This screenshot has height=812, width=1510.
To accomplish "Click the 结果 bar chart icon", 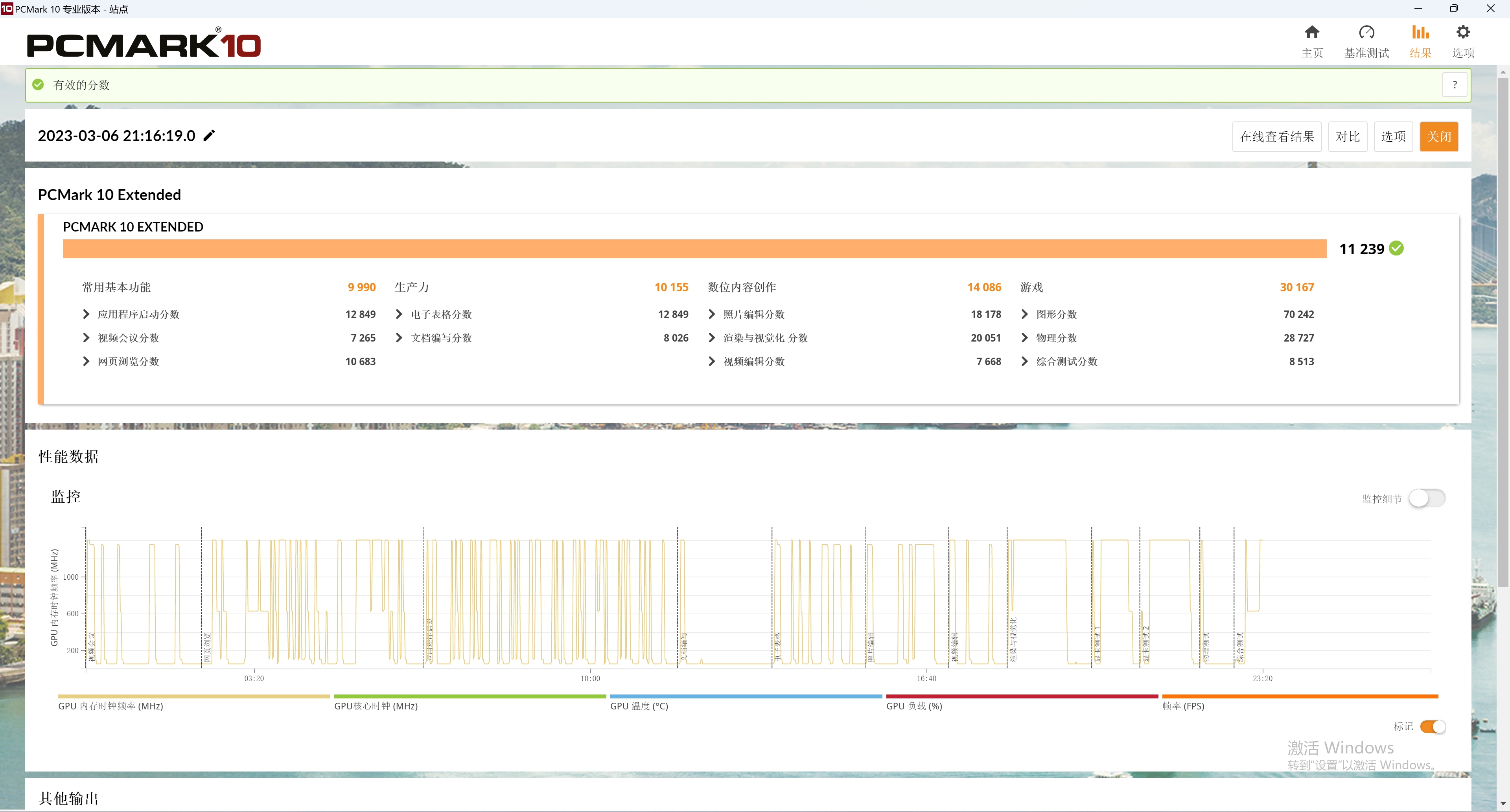I will coord(1420,32).
